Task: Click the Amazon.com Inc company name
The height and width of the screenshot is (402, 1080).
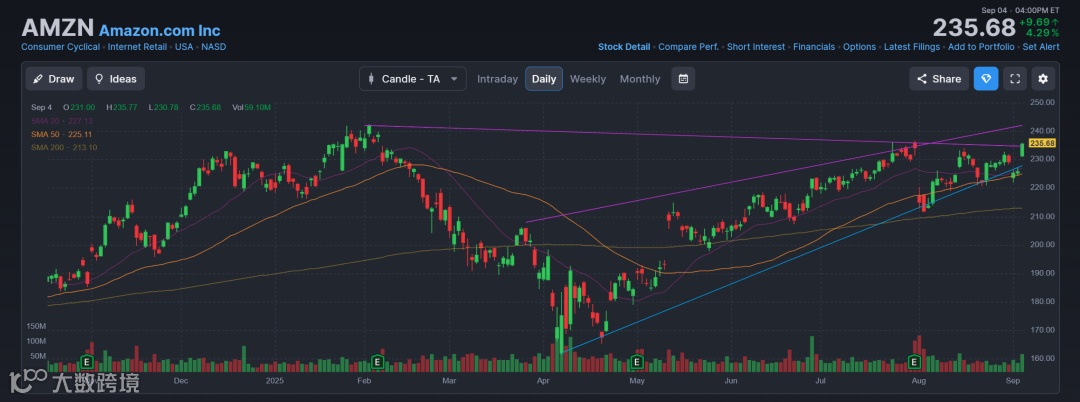Action: 159,31
